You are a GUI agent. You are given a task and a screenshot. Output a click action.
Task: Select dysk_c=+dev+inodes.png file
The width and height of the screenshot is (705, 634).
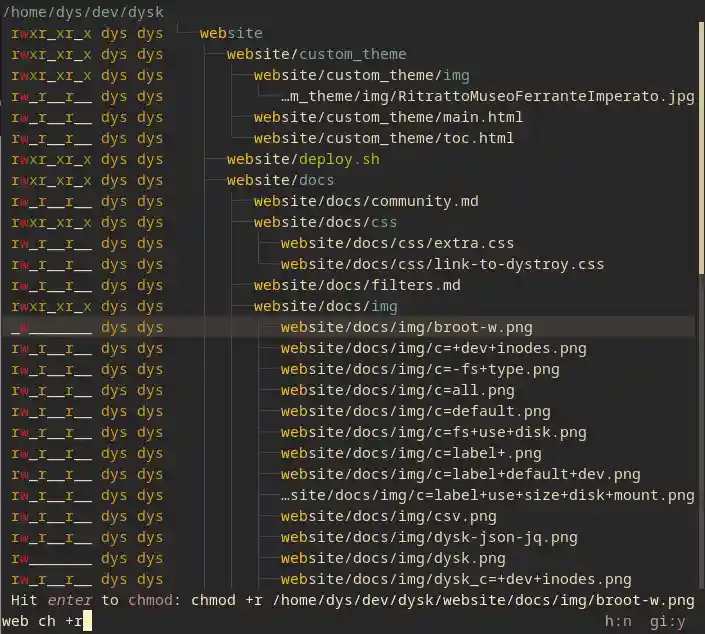456,580
